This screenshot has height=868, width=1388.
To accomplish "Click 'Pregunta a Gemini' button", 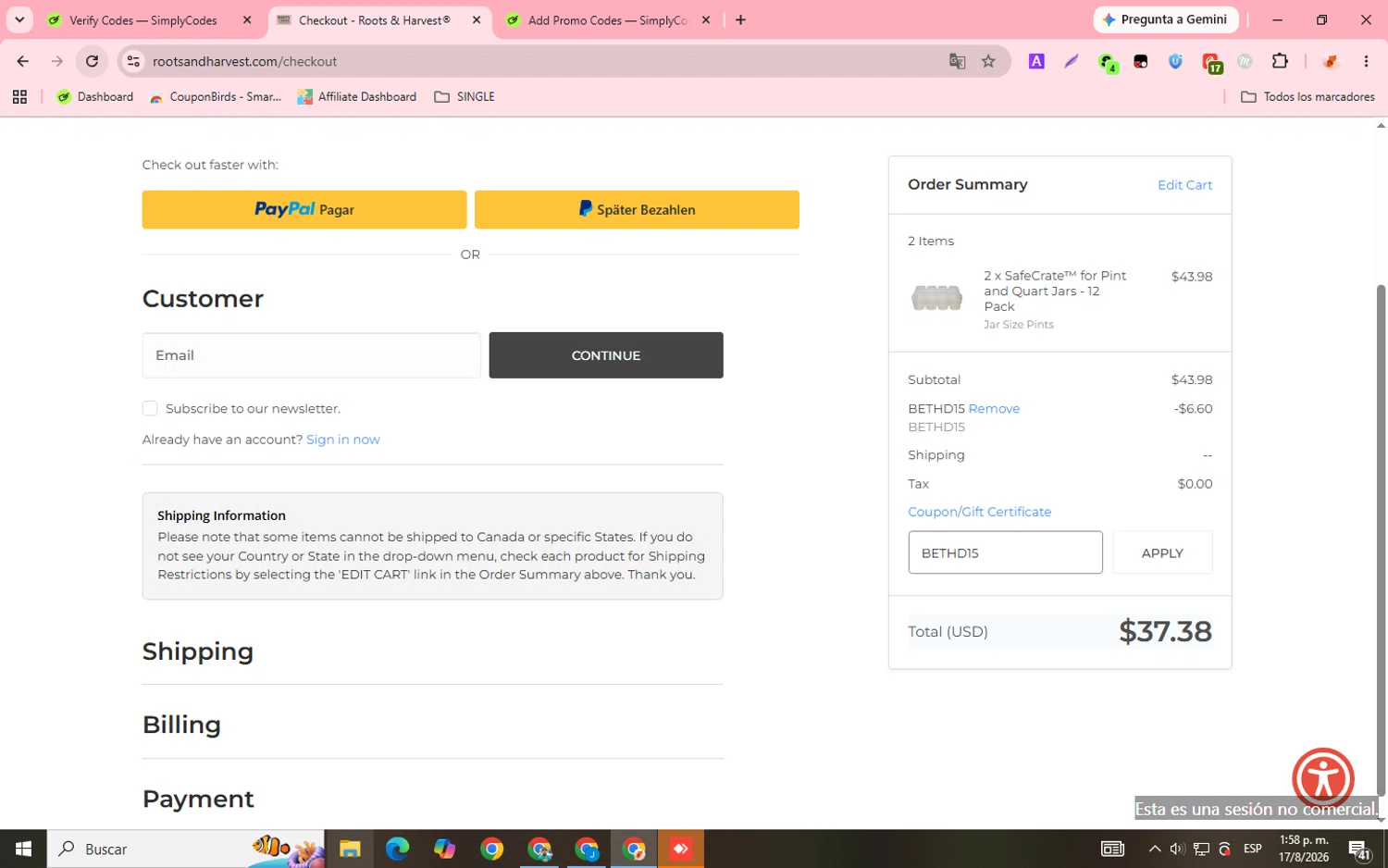I will [1166, 19].
